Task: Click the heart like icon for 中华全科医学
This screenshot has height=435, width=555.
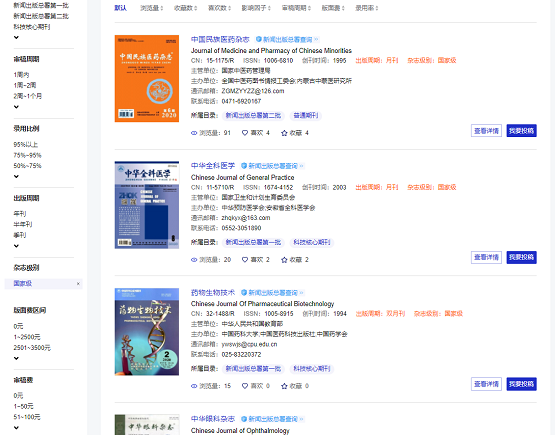Action: [x=245, y=260]
